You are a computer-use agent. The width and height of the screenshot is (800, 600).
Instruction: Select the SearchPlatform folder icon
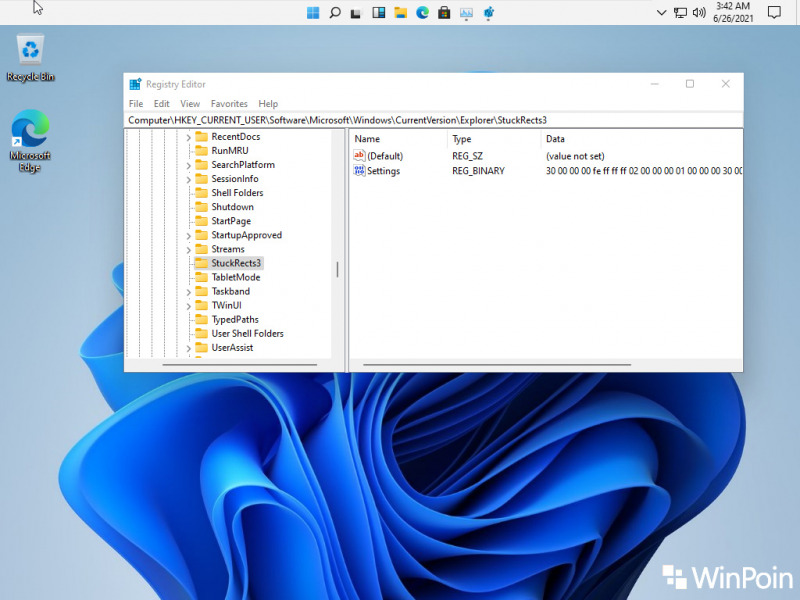pyautogui.click(x=202, y=164)
